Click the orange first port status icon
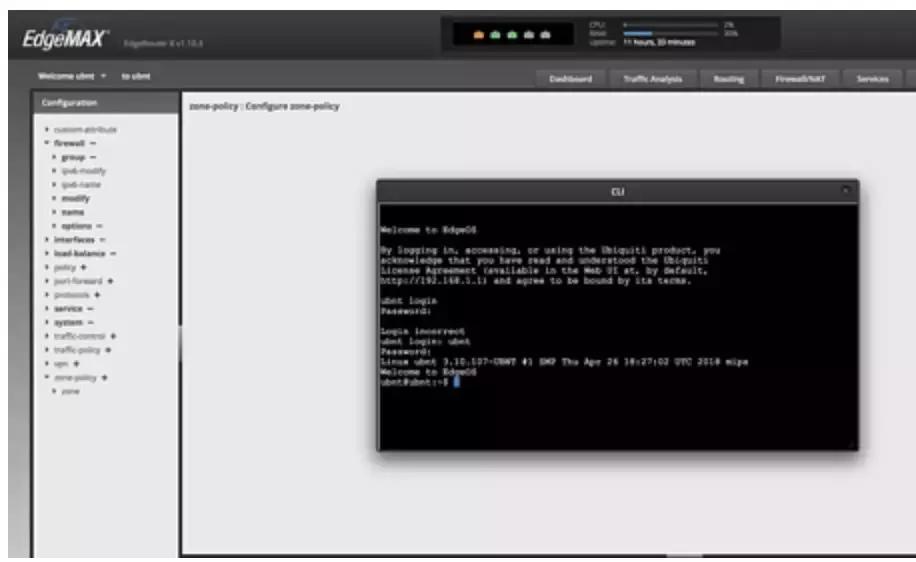Viewport: 916px width, 562px height. [478, 35]
